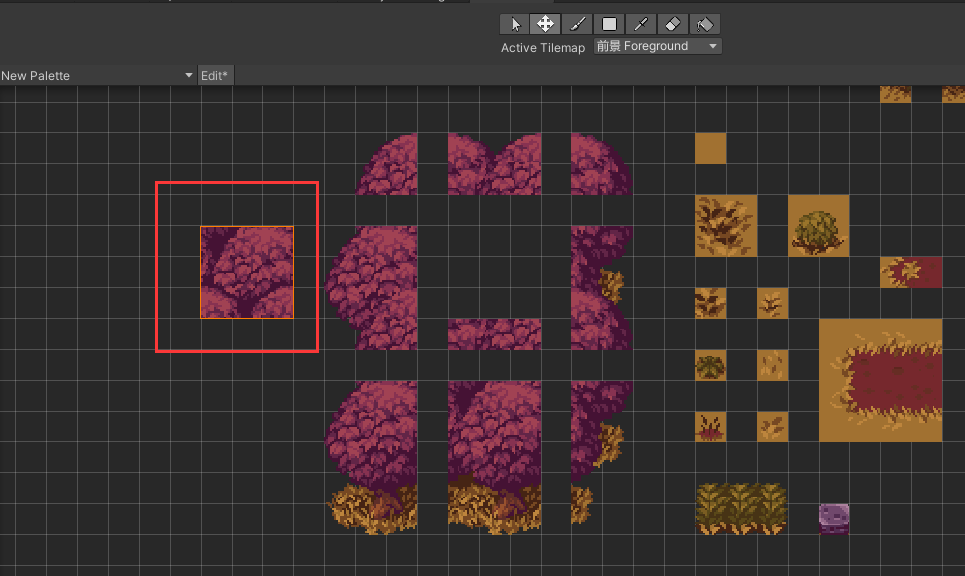This screenshot has height=576, width=965.
Task: Select the highlighted pink foliage tile
Action: 247,273
